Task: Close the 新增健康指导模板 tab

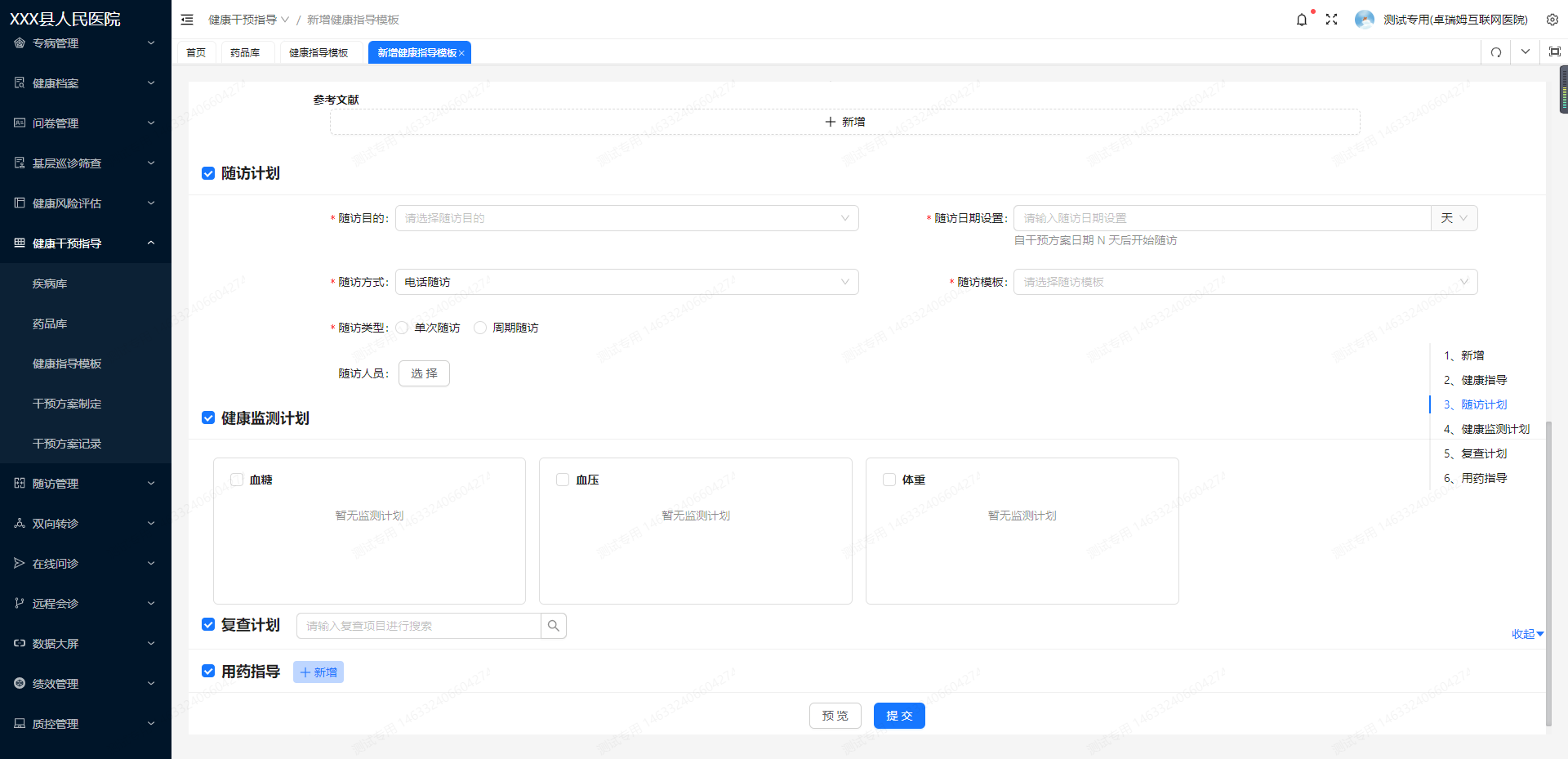Action: point(461,53)
